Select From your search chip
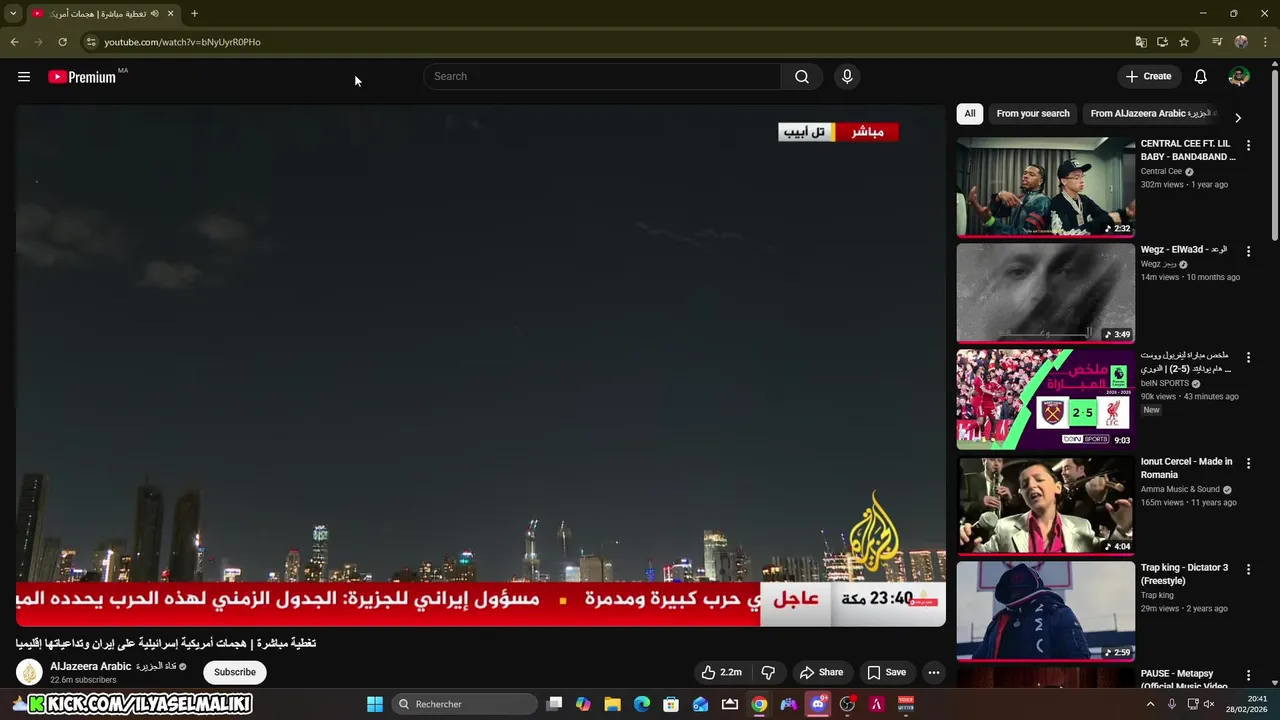 click(x=1033, y=113)
